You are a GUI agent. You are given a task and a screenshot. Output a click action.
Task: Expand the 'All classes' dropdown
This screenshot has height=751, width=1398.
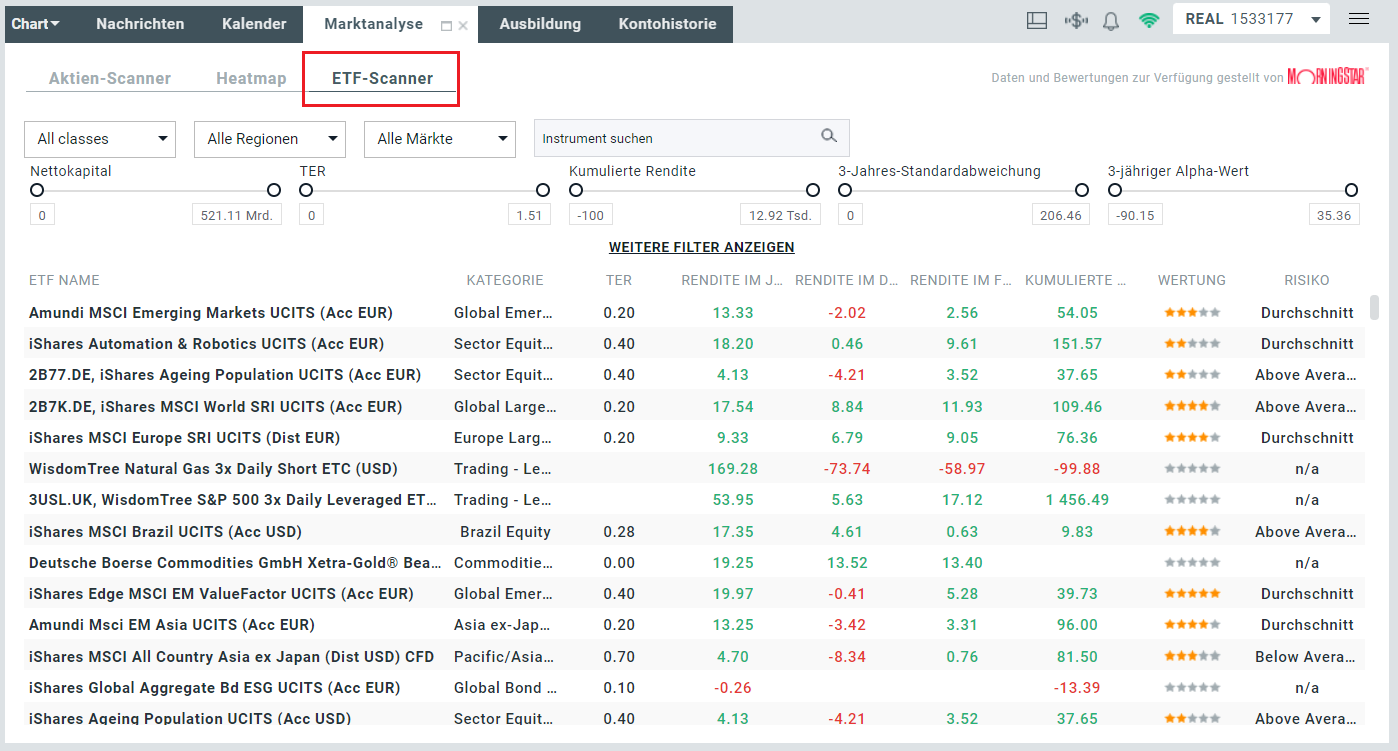pyautogui.click(x=99, y=138)
